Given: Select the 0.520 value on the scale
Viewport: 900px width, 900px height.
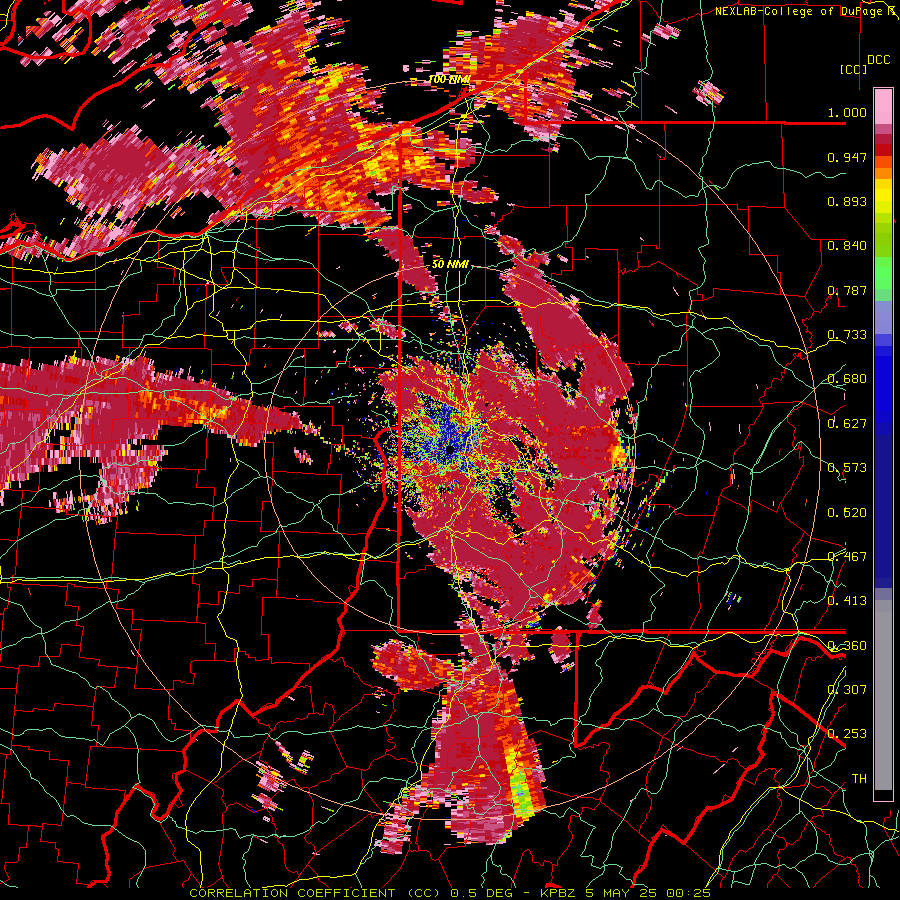Looking at the screenshot, I should pos(847,513).
